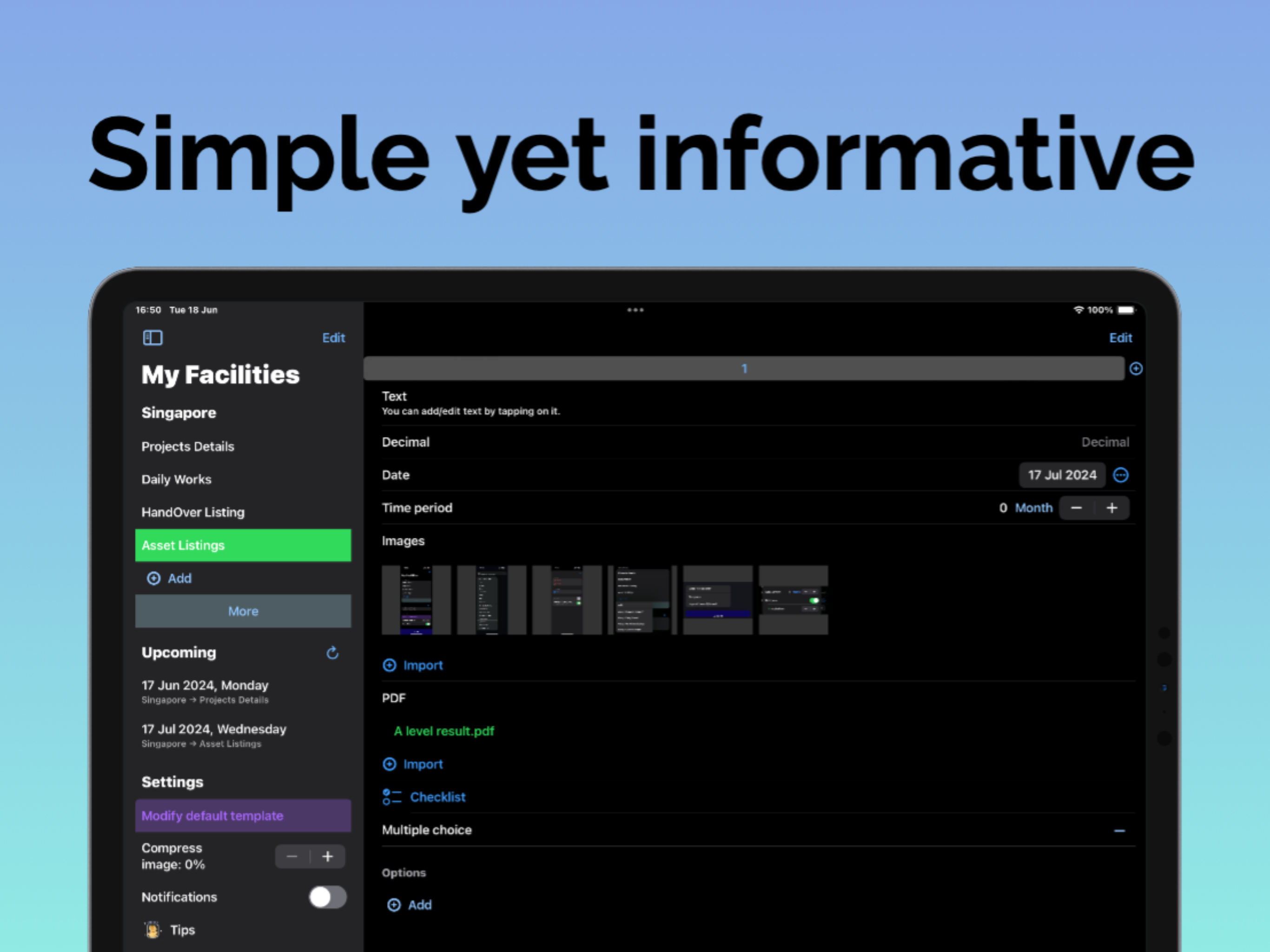Screen dimensions: 1270x952
Task: Select page tab 1
Action: (743, 369)
